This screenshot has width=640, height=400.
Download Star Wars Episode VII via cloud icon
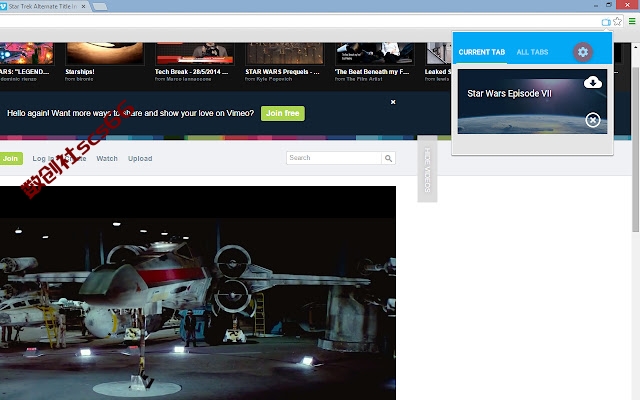(x=593, y=82)
